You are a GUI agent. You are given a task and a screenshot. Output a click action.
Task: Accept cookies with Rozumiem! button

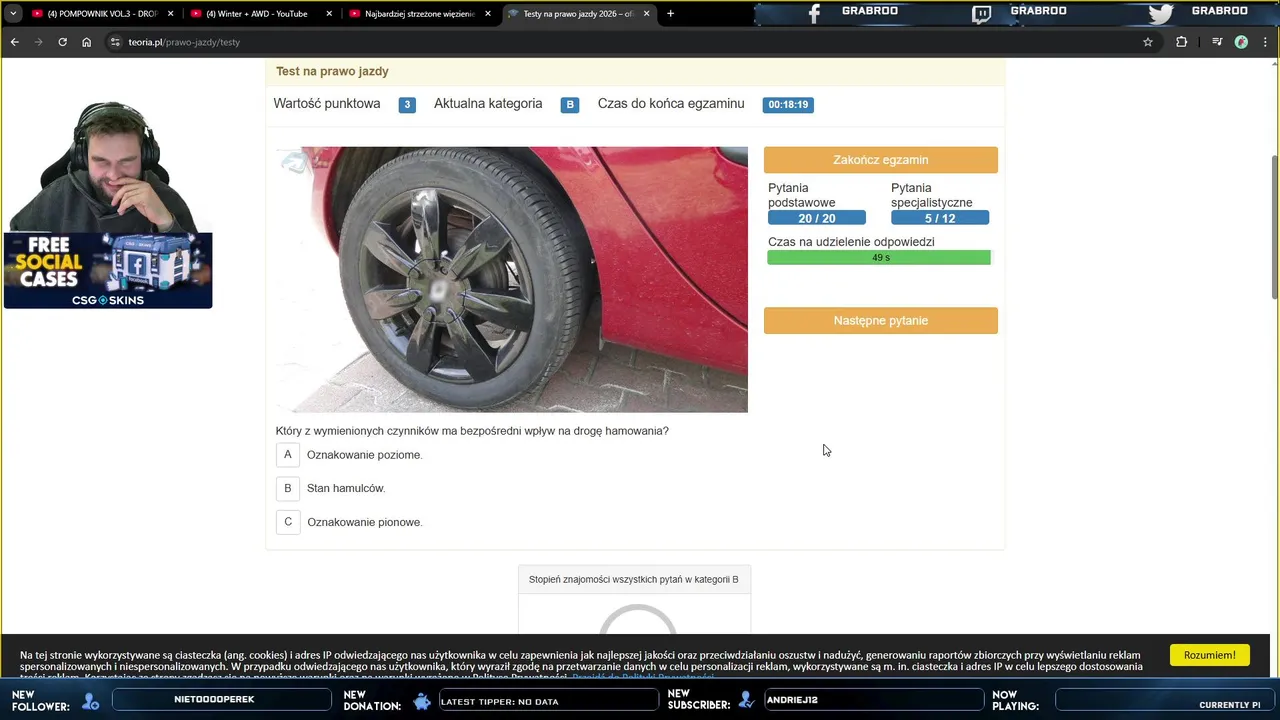1210,655
